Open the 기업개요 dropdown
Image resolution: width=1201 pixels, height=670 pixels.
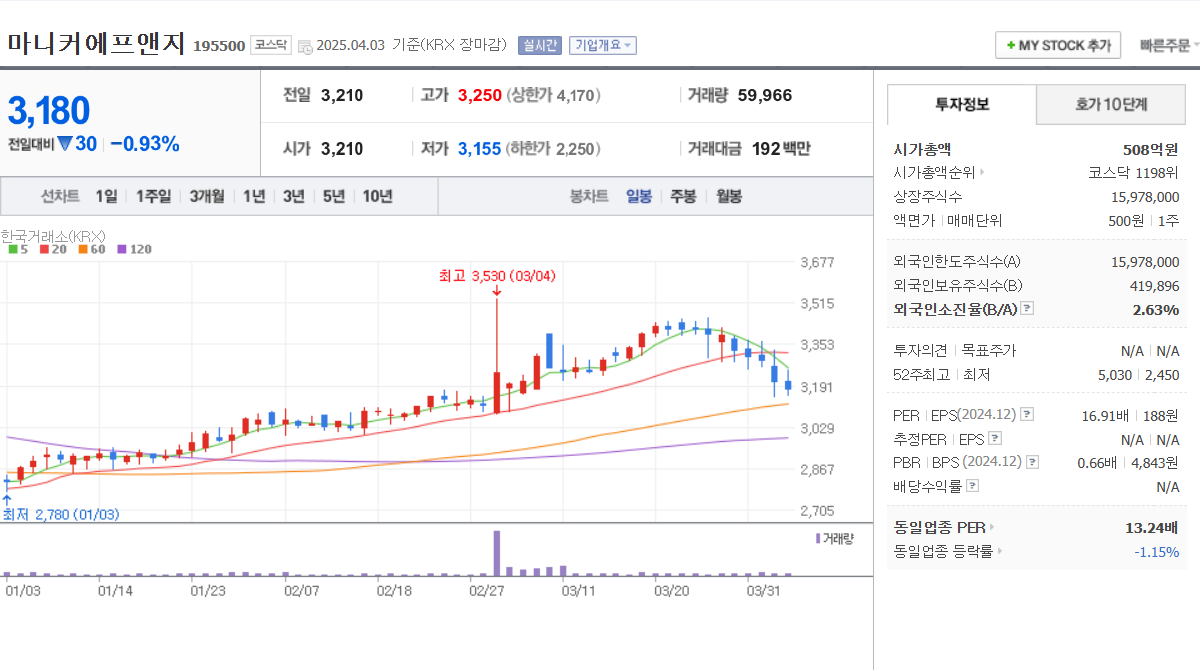tap(602, 45)
